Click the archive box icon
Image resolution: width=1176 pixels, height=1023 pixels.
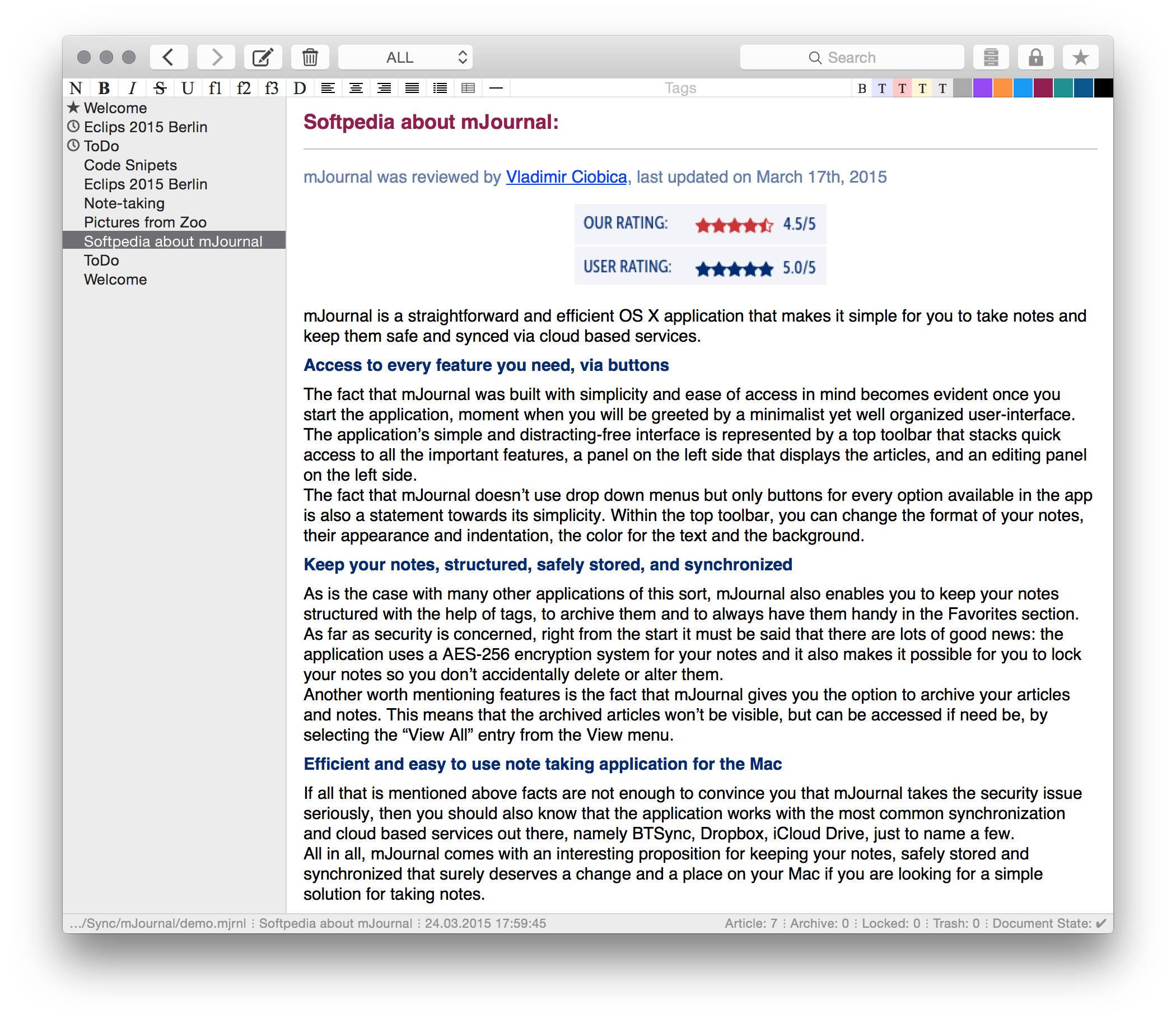(991, 57)
